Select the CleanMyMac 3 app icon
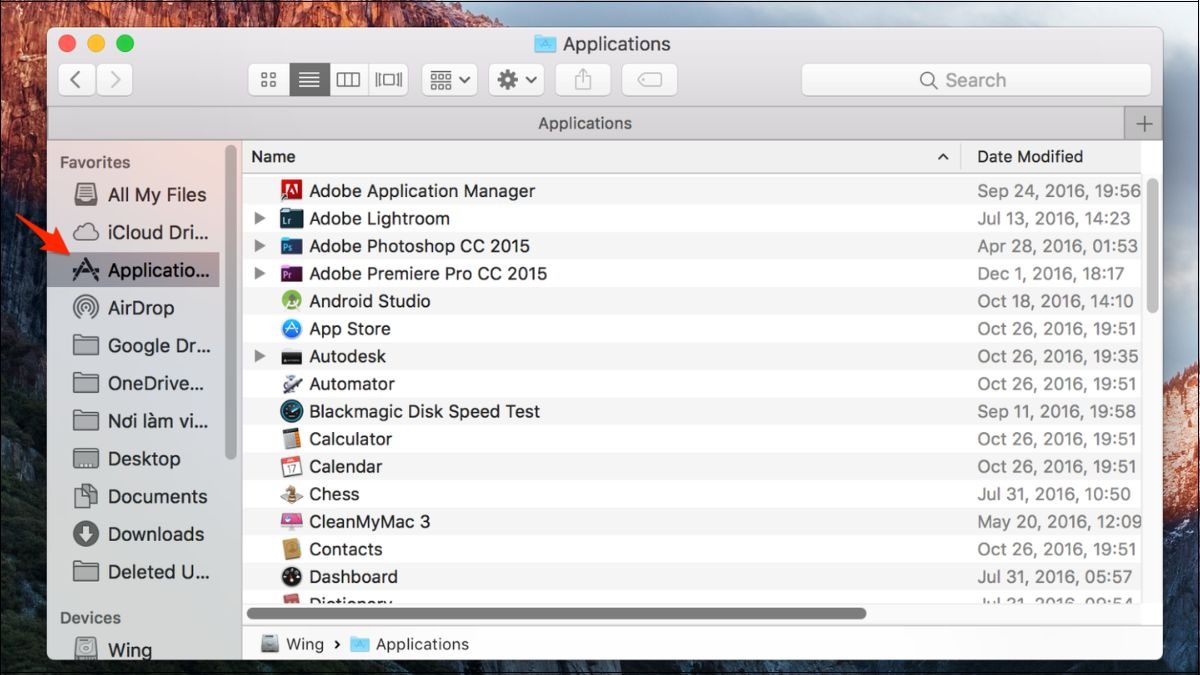The image size is (1200, 675). (291, 521)
